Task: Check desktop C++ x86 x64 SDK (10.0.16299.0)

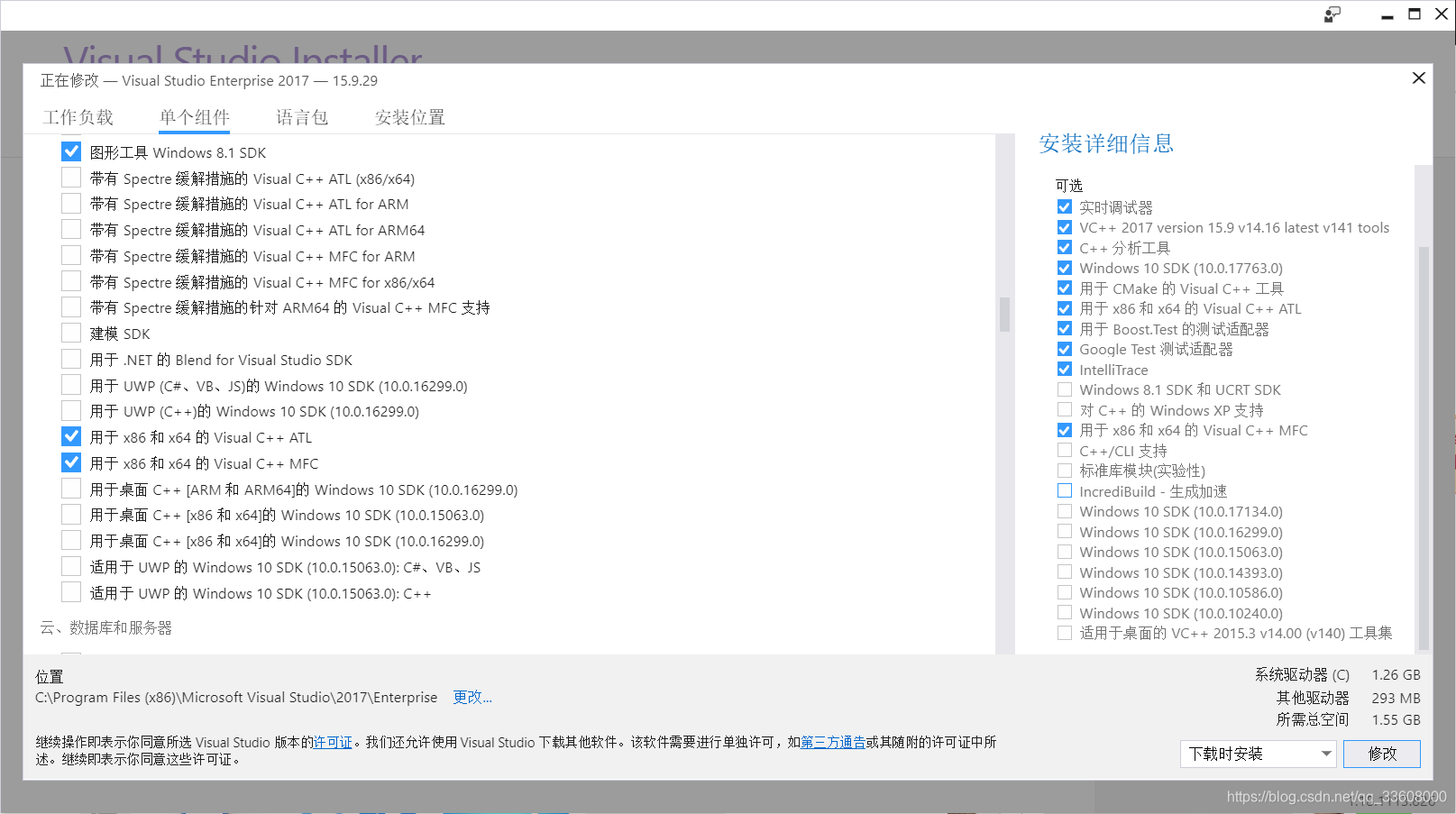Action: pos(71,540)
